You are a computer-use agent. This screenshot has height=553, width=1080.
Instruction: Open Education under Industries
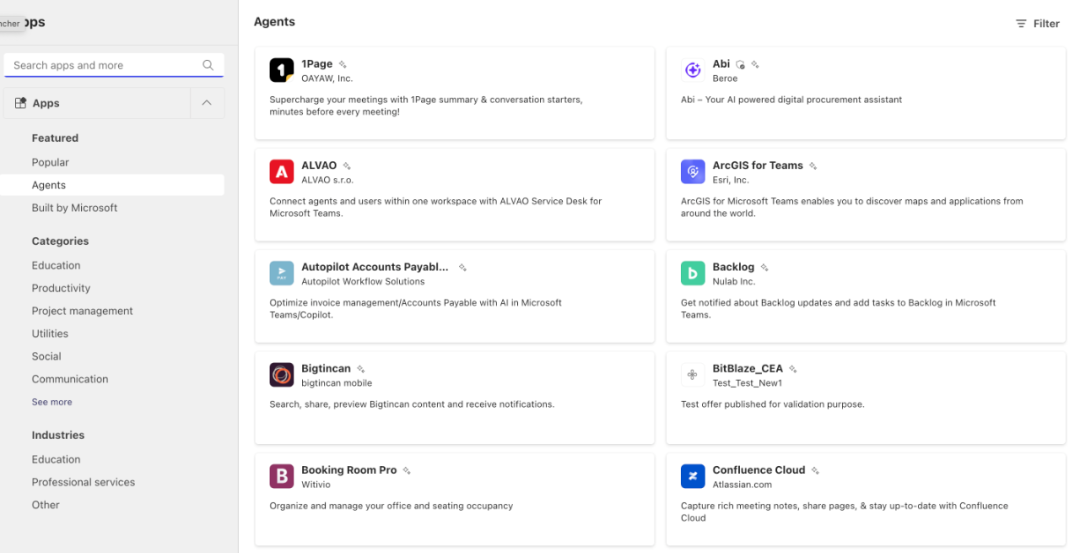point(56,459)
